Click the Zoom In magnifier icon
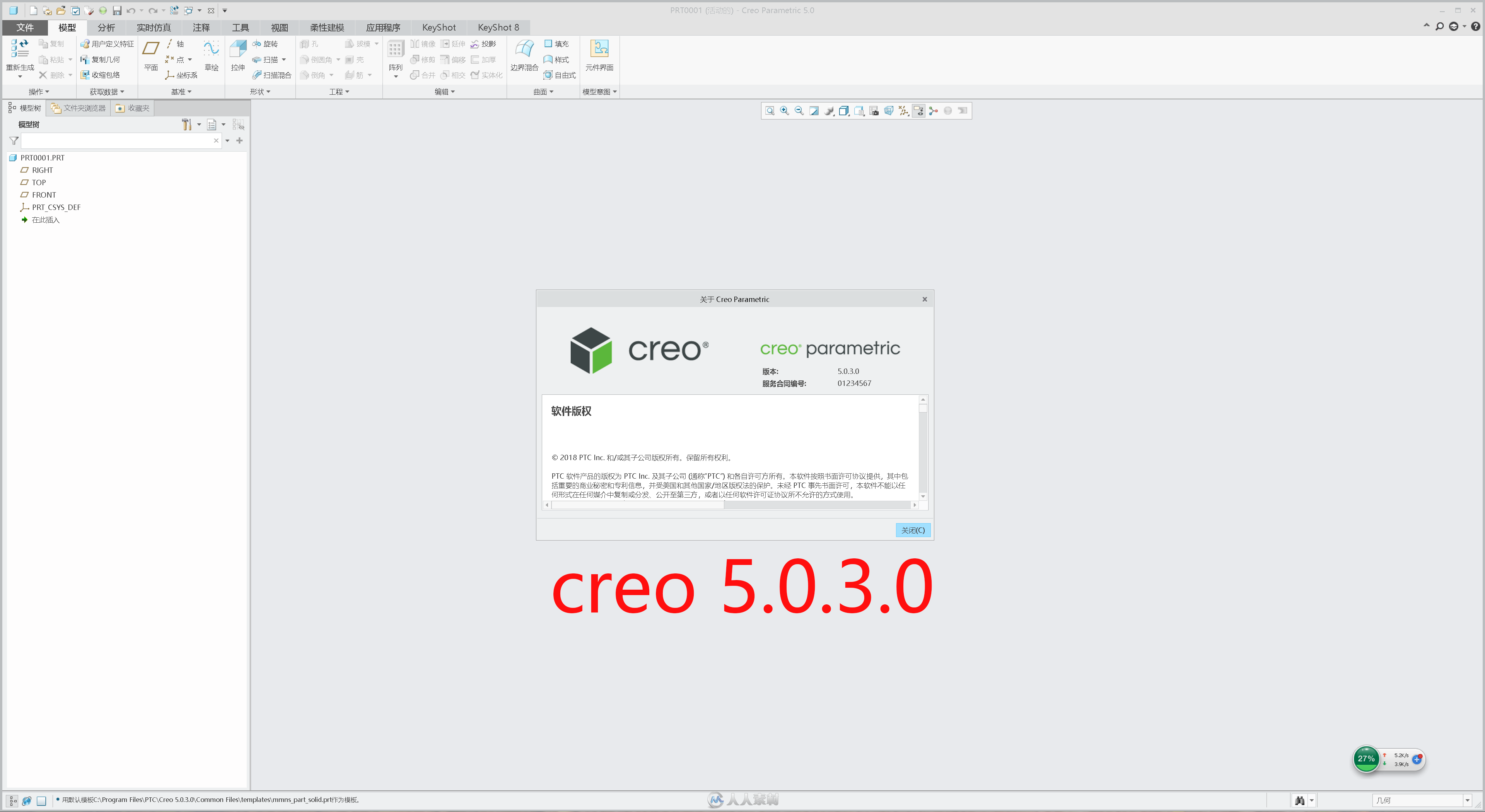Viewport: 1485px width, 812px height. tap(785, 111)
